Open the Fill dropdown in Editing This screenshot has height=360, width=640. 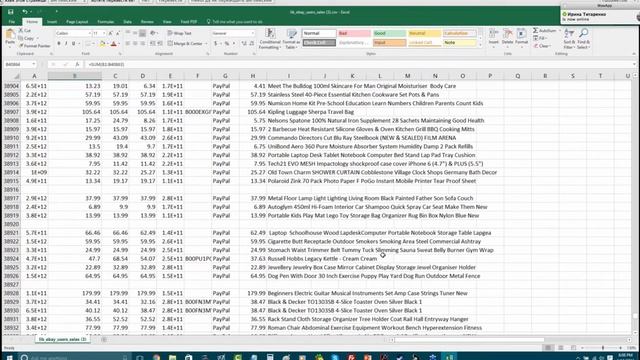pos(540,38)
